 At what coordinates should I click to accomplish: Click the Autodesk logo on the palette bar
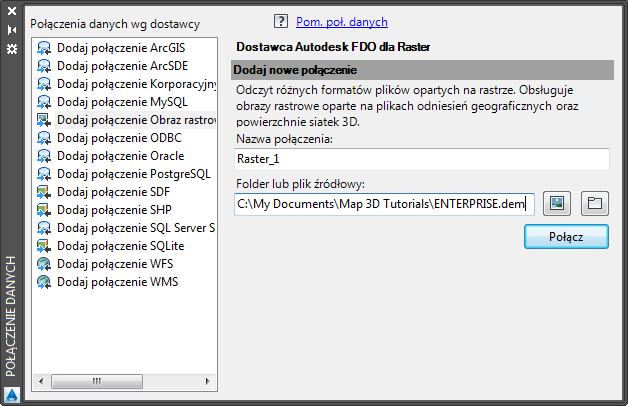click(12, 393)
